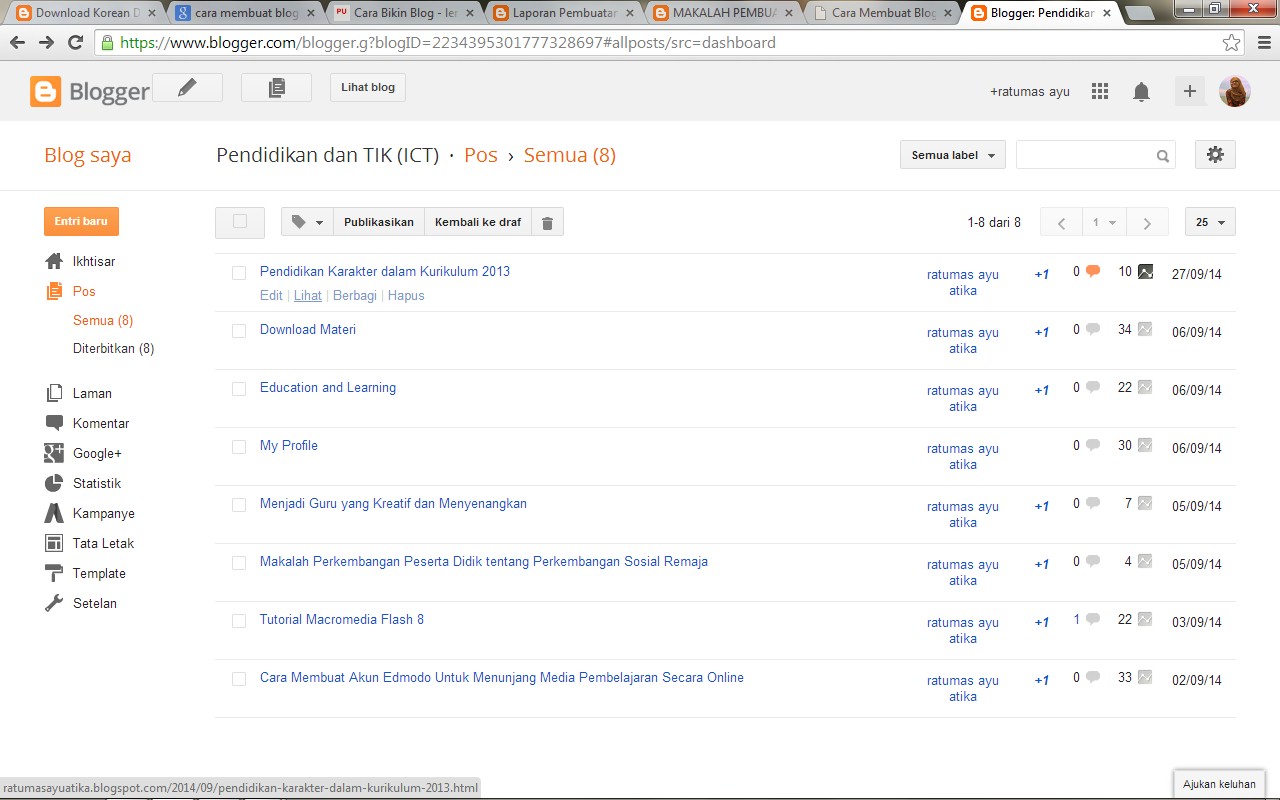Switch to the Download Korean browser tab
Viewport: 1280px width, 800px height.
87,13
